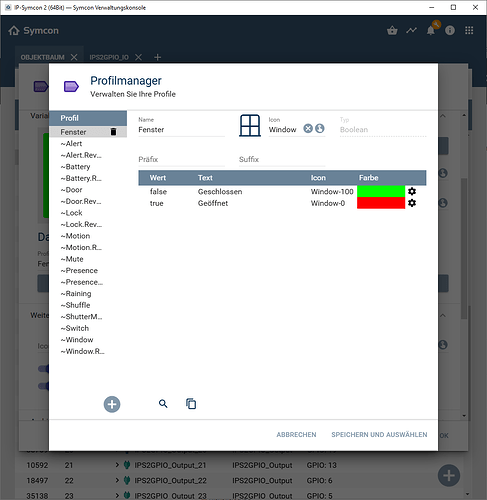Select the ~Presence profile
This screenshot has height=500, width=487.
(79, 271)
